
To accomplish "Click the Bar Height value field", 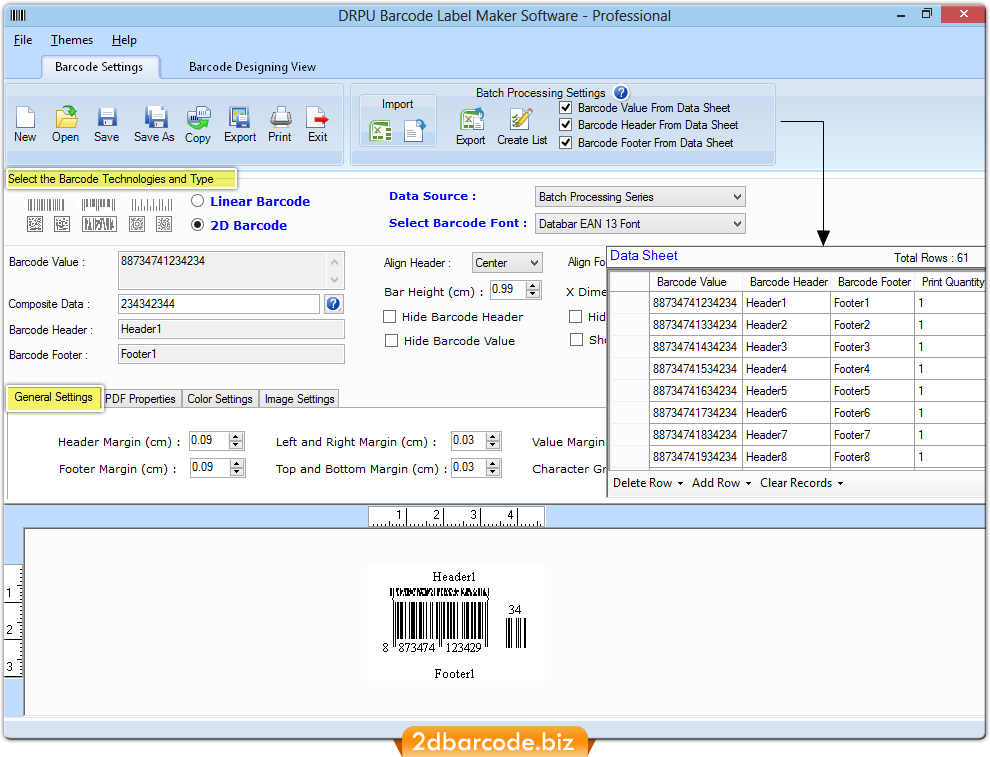I will (x=508, y=289).
